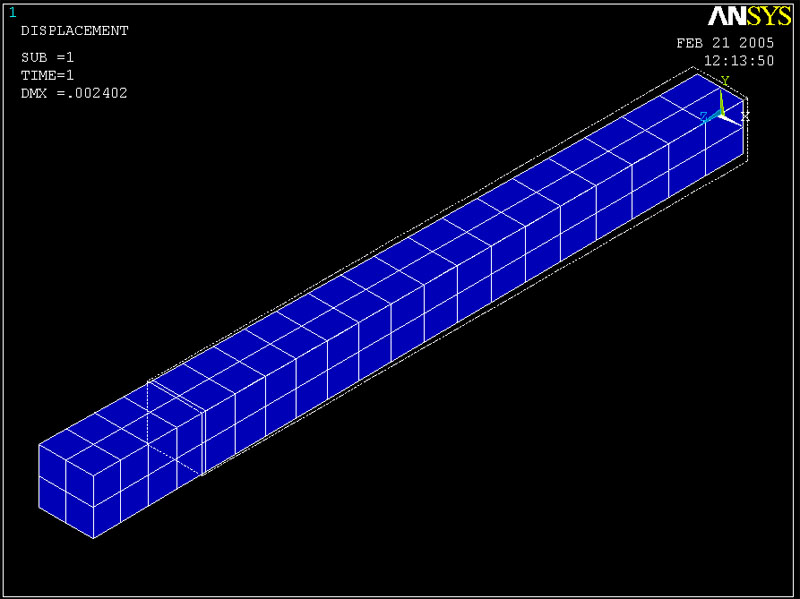Click the window number 1 label
The width and height of the screenshot is (800, 599).
point(12,13)
